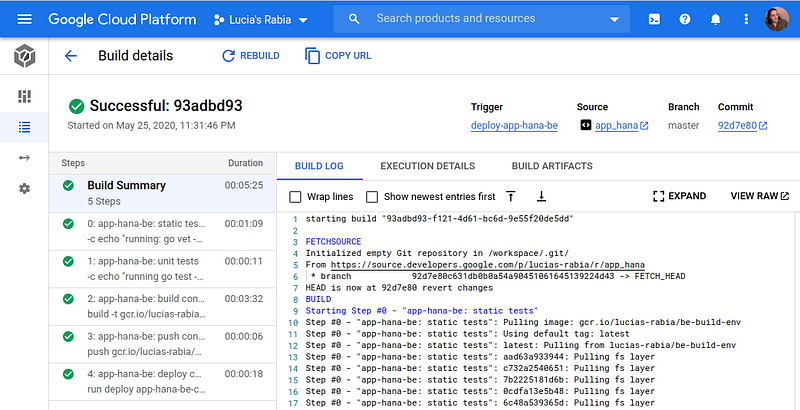Select the Build Summary row
The height and width of the screenshot is (410, 800).
[162, 193]
